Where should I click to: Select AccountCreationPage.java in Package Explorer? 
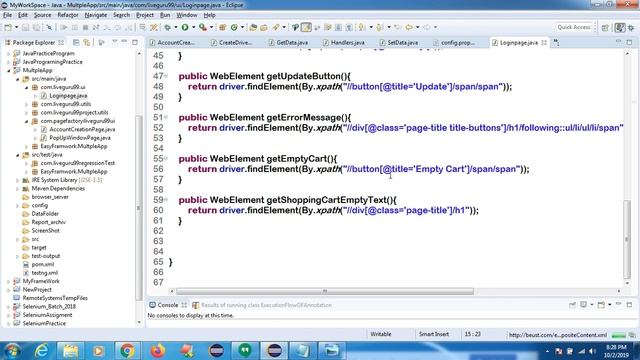click(x=82, y=129)
